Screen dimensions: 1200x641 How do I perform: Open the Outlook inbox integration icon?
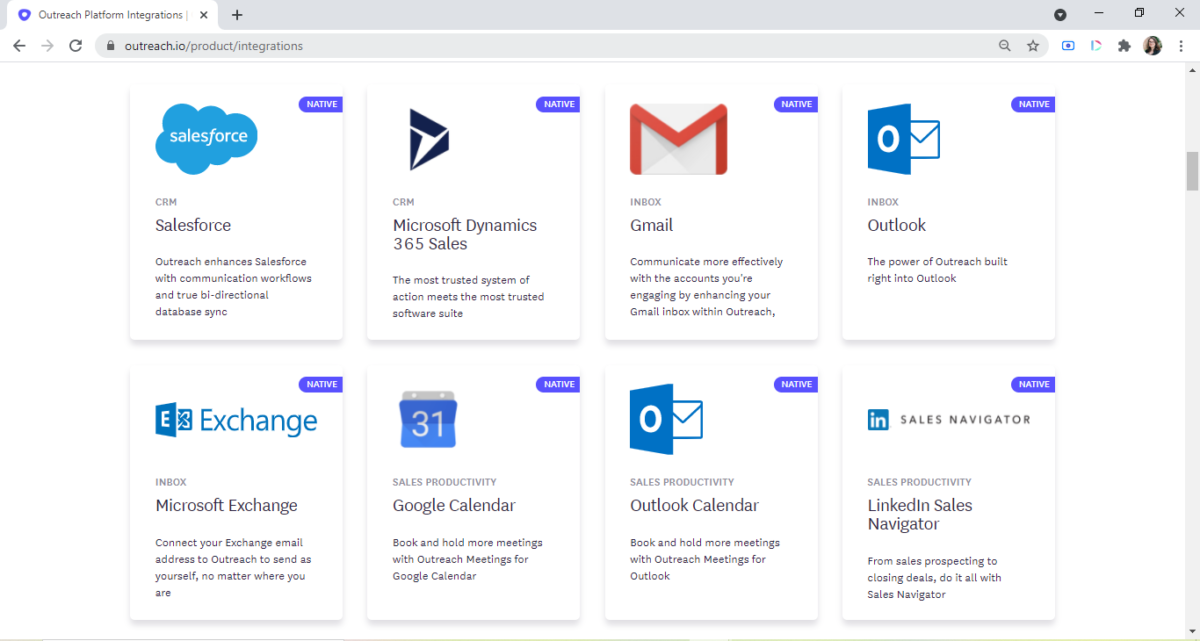click(901, 140)
